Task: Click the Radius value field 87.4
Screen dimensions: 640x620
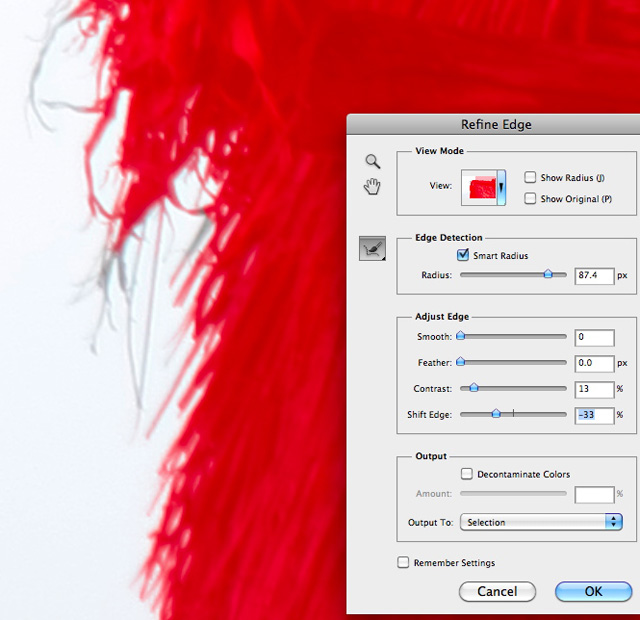Action: point(594,276)
